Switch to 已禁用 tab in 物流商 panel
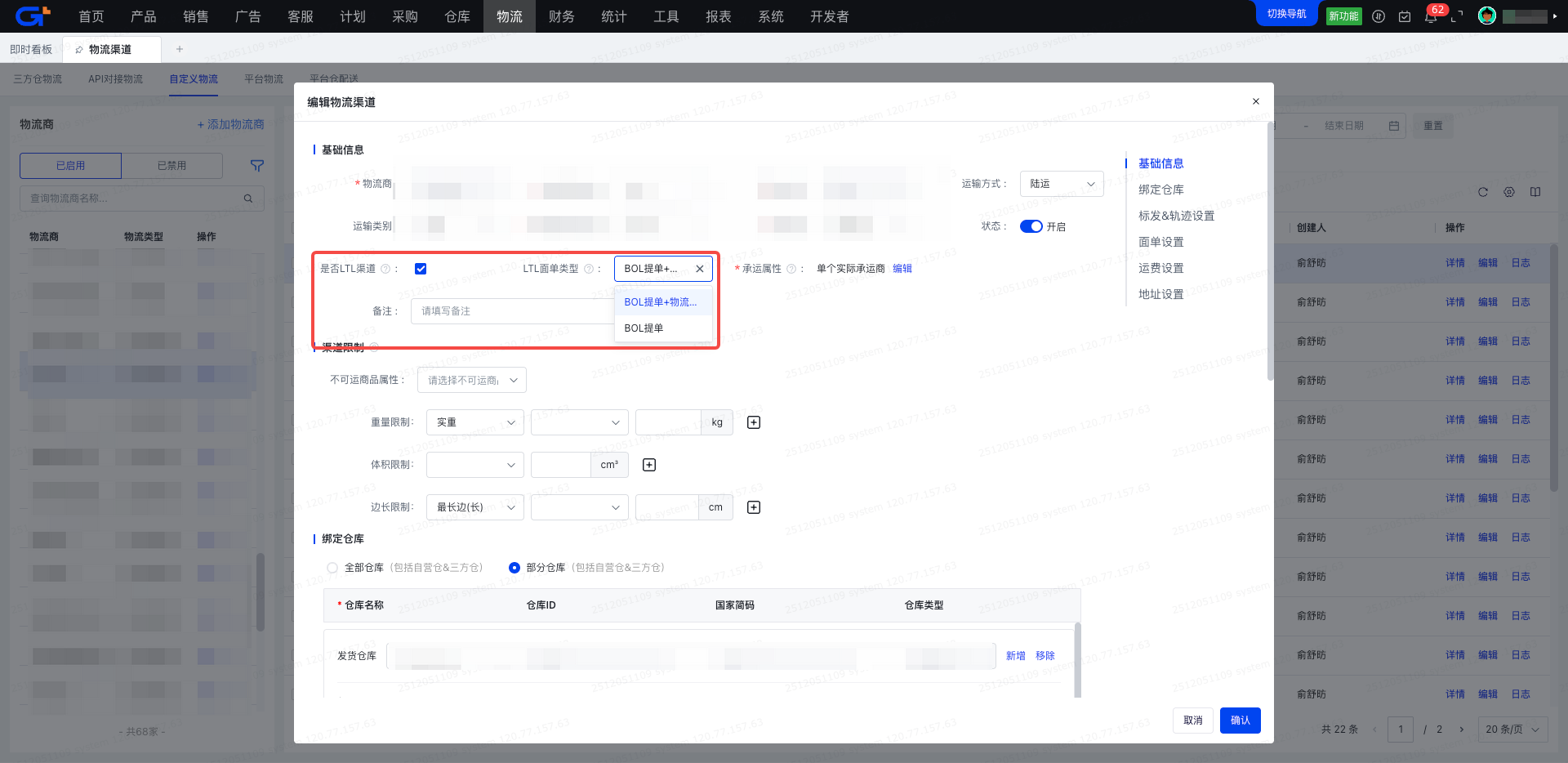1568x763 pixels. click(171, 166)
